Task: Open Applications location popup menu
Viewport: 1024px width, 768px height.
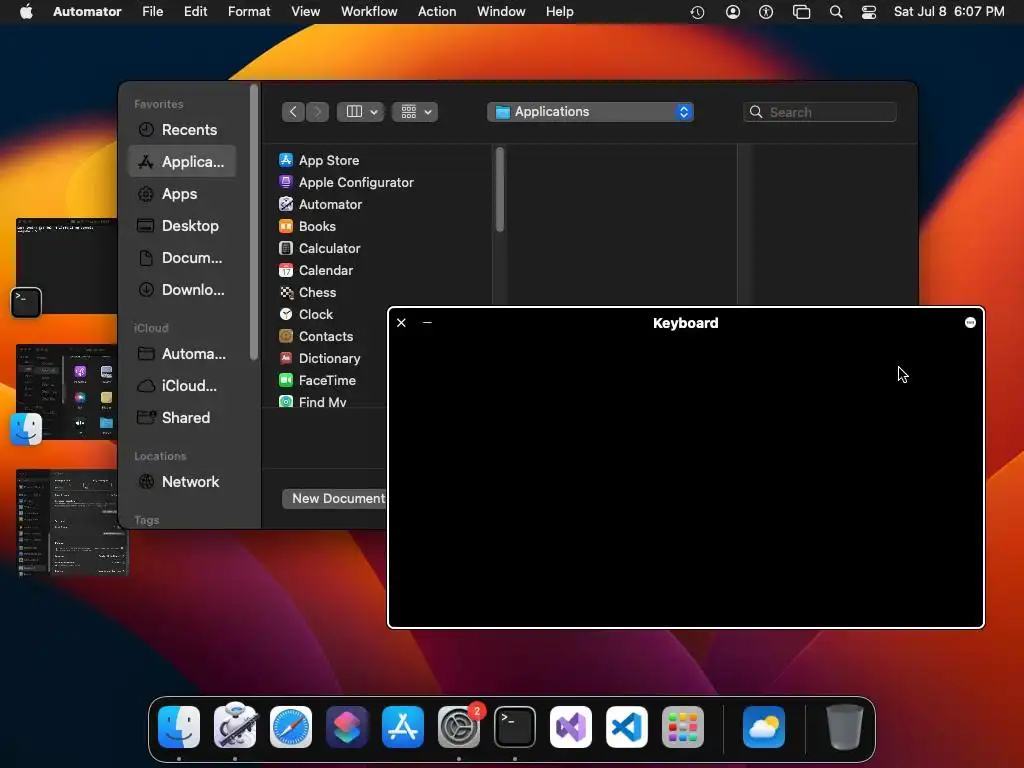Action: (590, 112)
